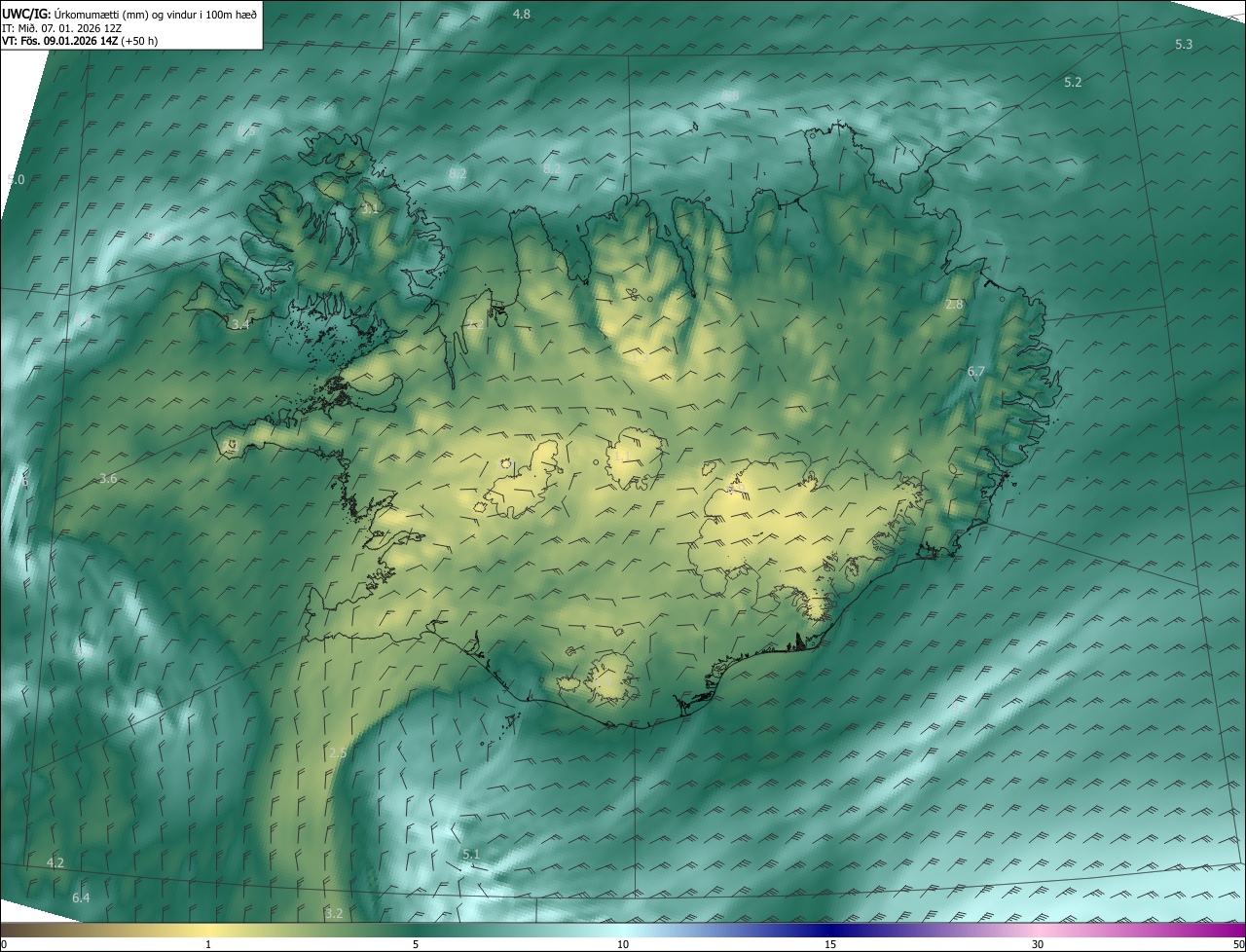
Task: Click the 3.2 value label on the map
Action: (334, 913)
